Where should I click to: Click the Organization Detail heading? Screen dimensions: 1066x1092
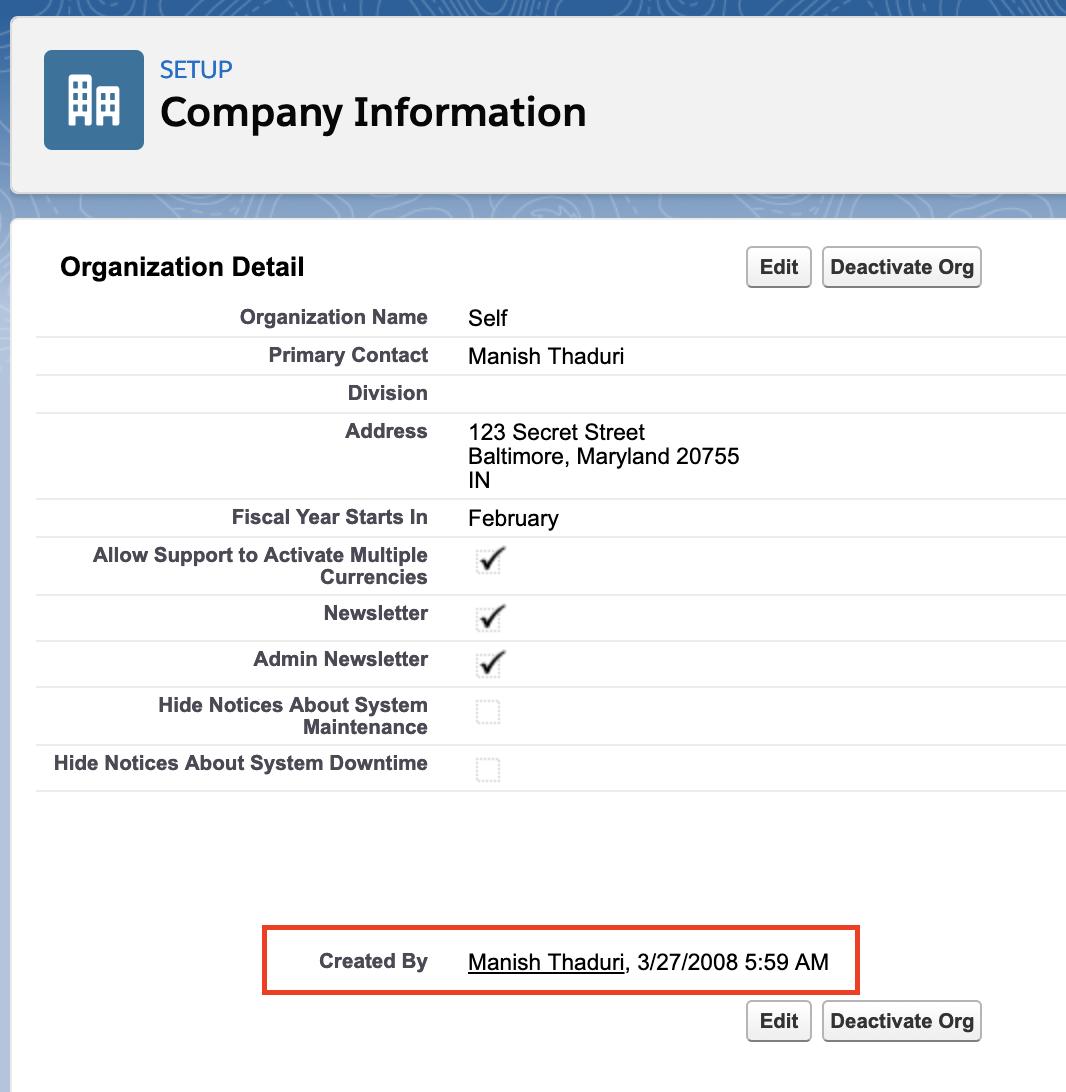[182, 267]
